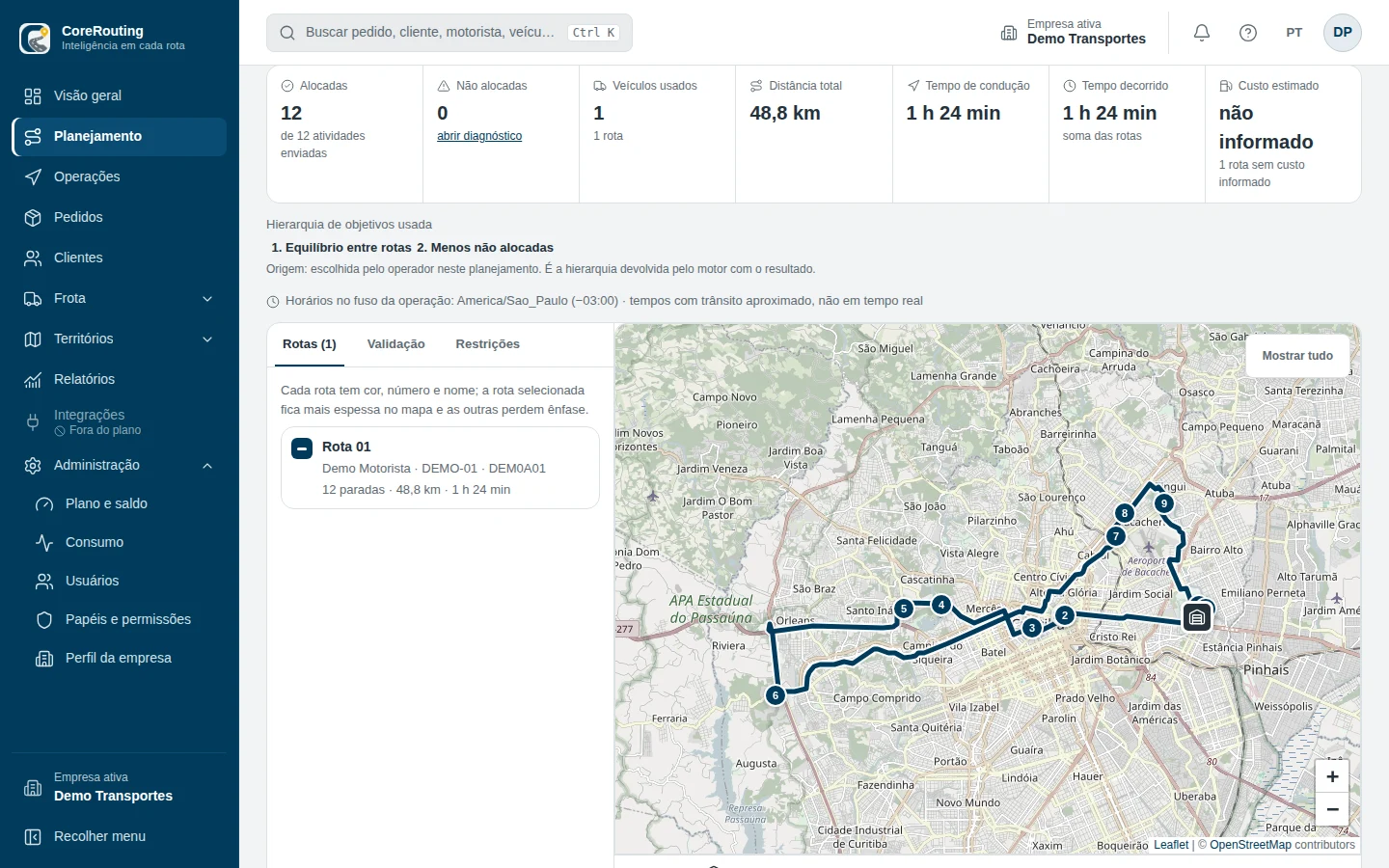
Task: Open notifications bell icon
Action: tap(1202, 33)
